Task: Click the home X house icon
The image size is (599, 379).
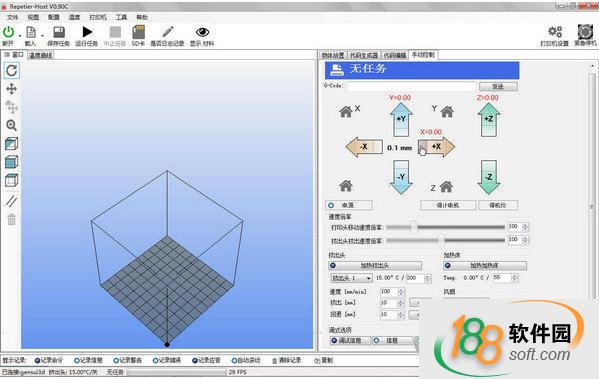Action: pos(346,112)
